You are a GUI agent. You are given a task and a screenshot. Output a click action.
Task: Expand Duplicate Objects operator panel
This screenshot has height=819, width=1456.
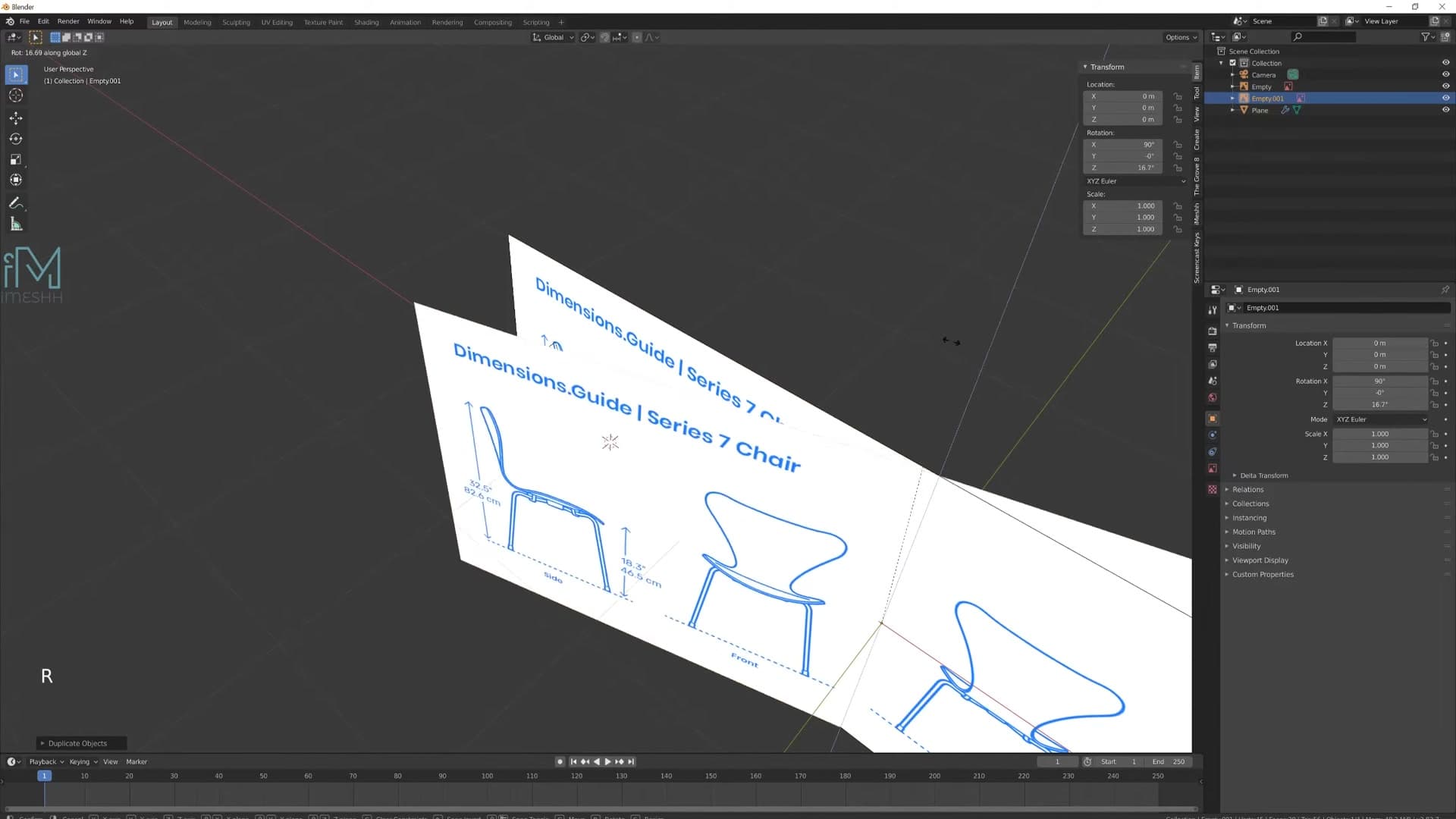click(x=81, y=743)
